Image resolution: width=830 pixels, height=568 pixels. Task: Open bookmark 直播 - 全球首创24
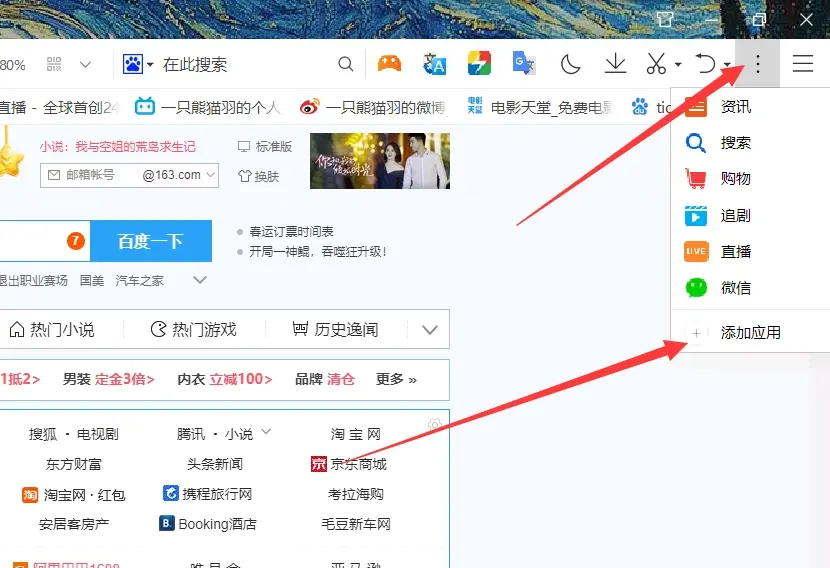(59, 107)
